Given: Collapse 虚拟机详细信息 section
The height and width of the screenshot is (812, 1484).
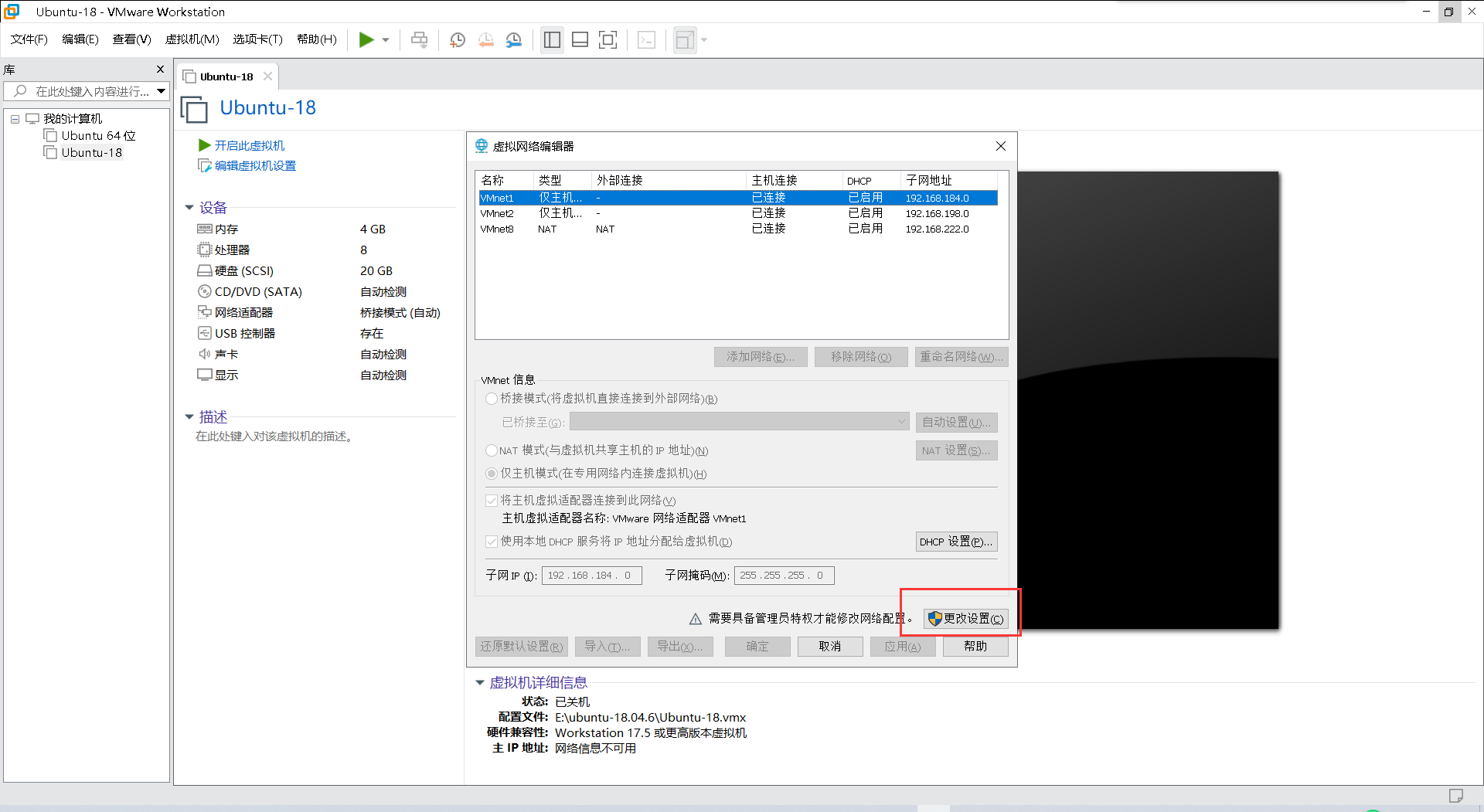Looking at the screenshot, I should (479, 683).
